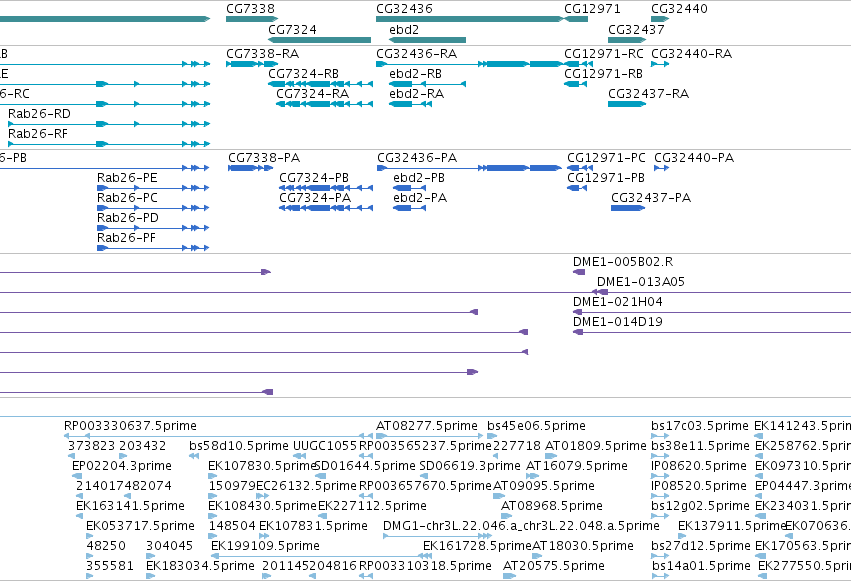This screenshot has height=581, width=851.
Task: Select transcript CG32437-RA
Action: click(649, 94)
